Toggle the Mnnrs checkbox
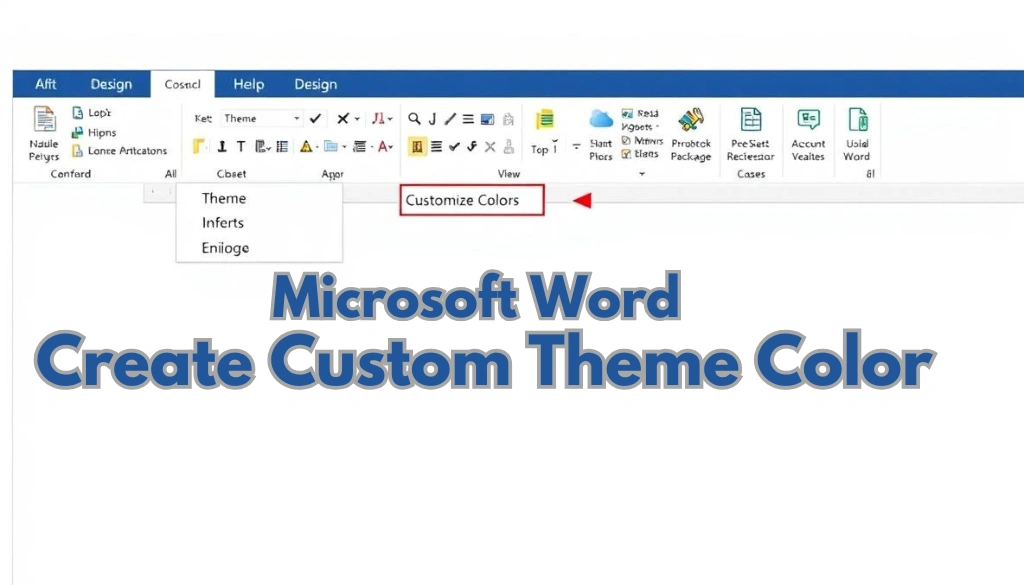The height and width of the screenshot is (585, 1024). [x=626, y=140]
